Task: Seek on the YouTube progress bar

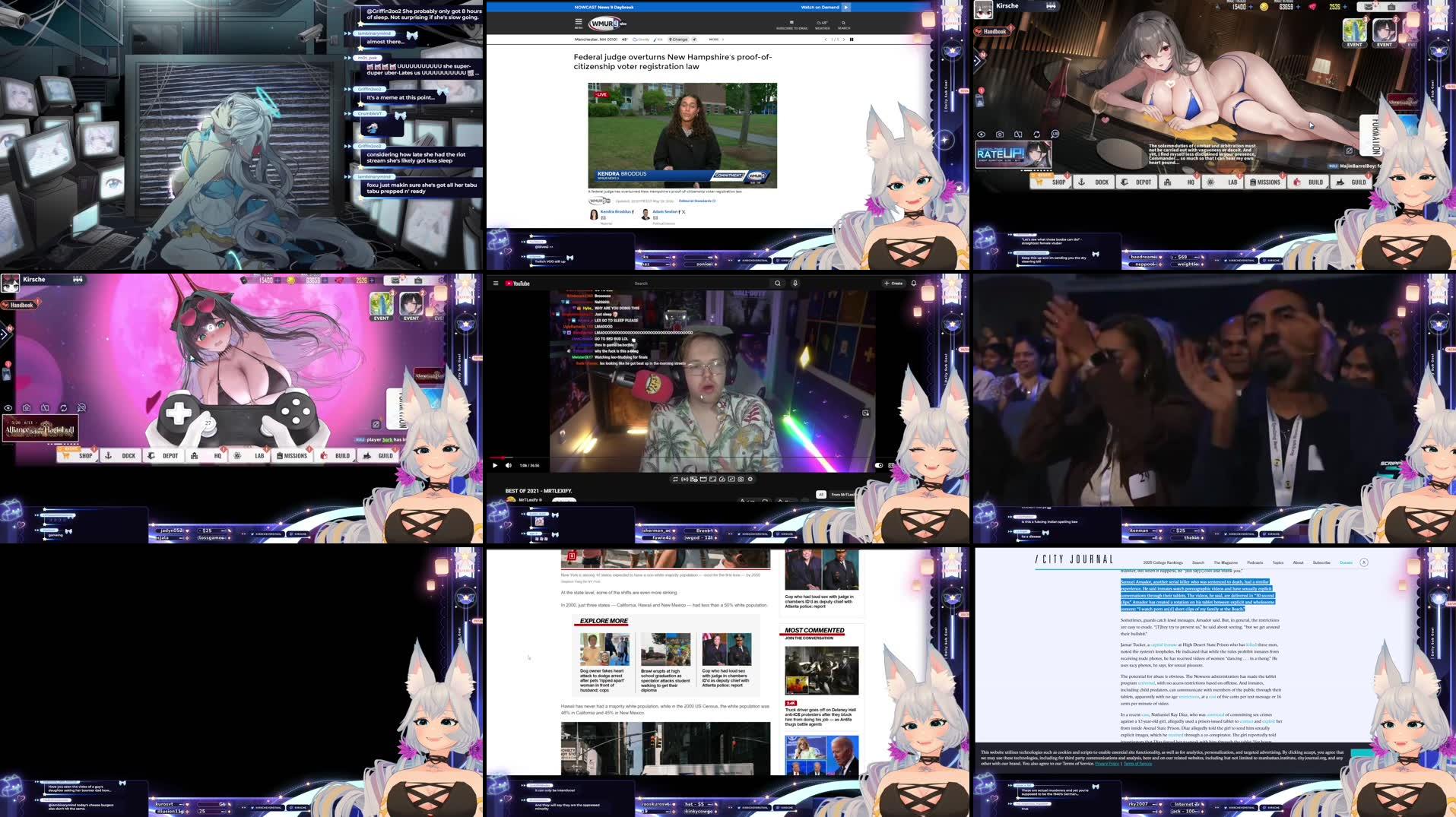Action: (692, 458)
